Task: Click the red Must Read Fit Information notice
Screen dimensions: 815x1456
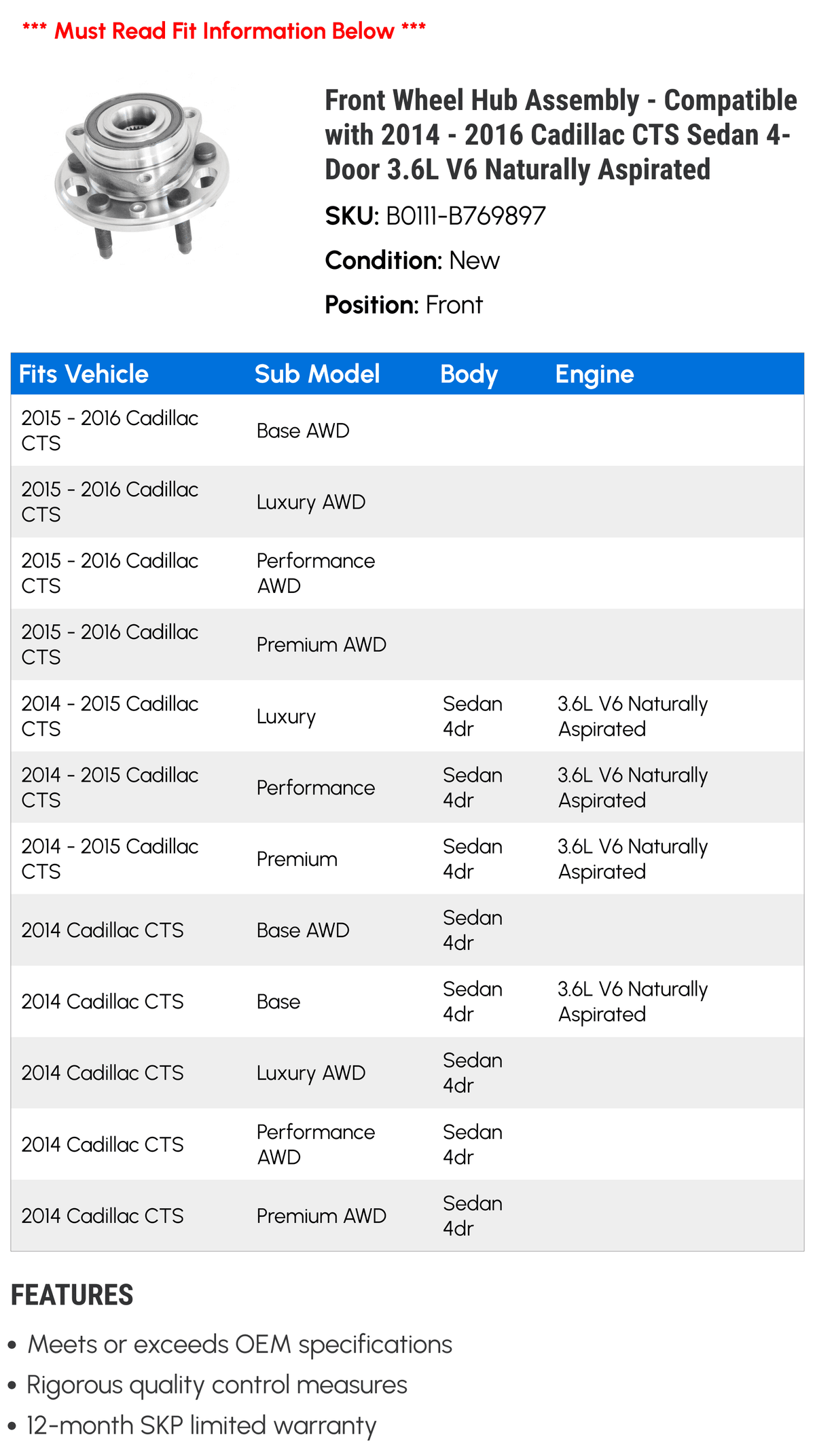Action: (x=224, y=31)
